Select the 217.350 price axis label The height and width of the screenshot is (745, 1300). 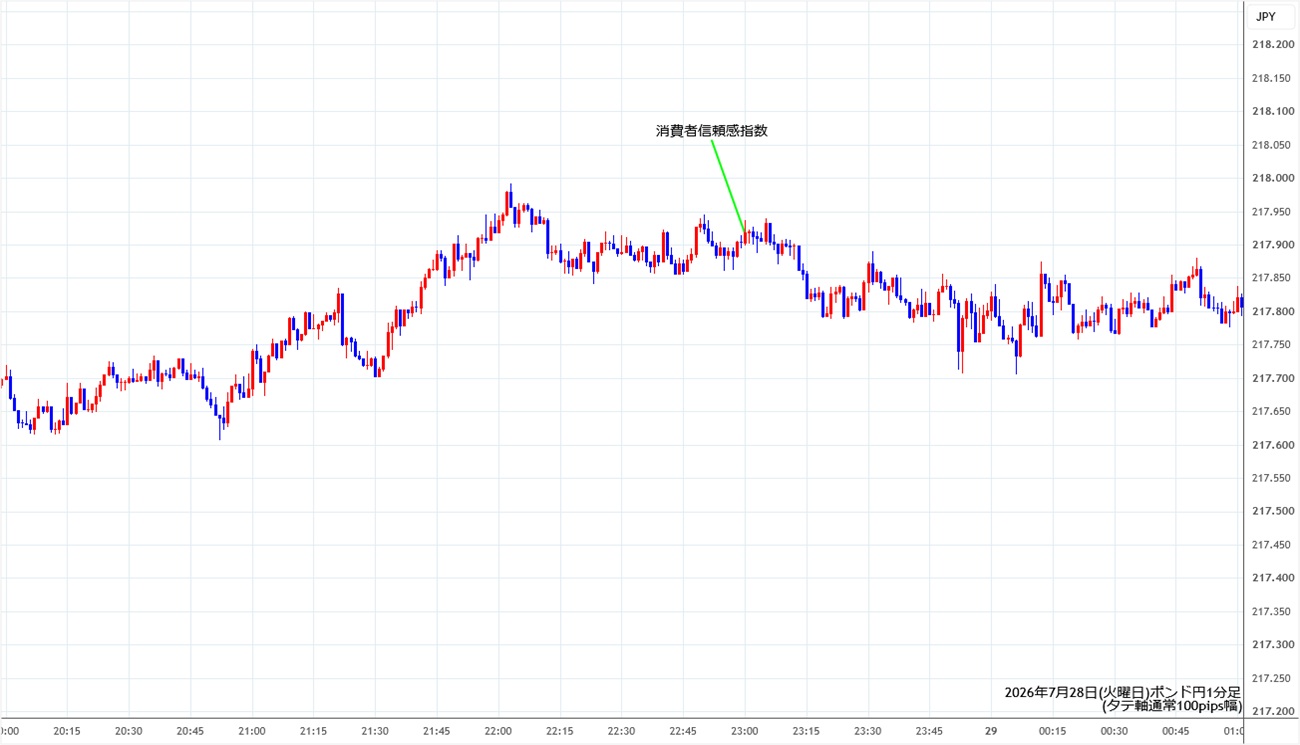tap(1270, 611)
